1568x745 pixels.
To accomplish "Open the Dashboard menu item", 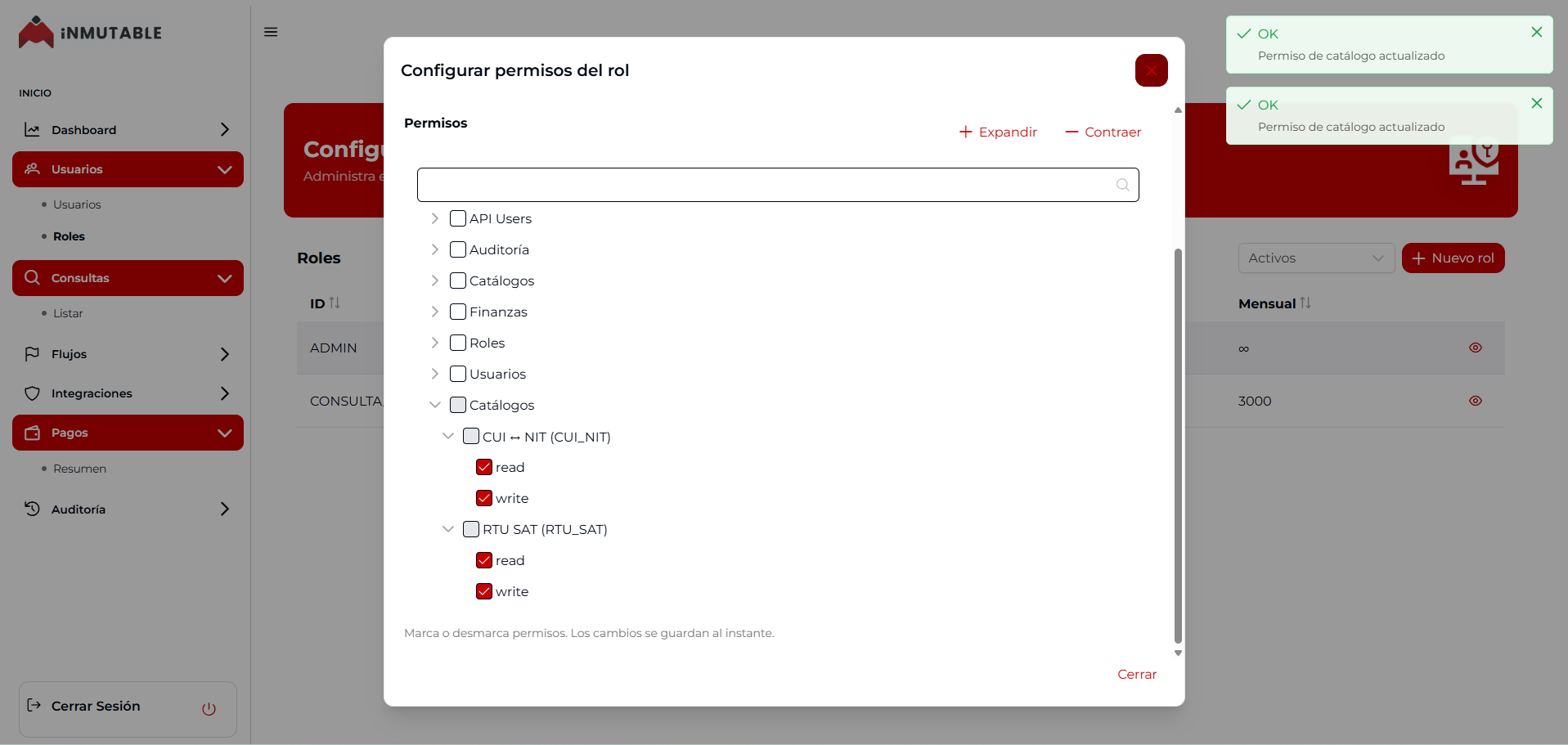I will (x=127, y=130).
